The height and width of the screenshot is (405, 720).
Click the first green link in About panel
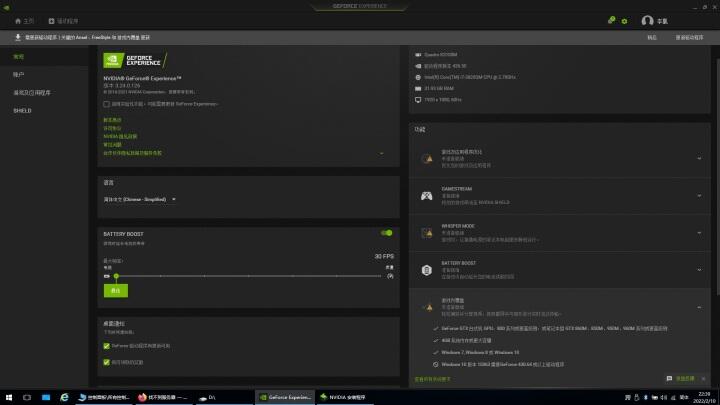pos(112,120)
